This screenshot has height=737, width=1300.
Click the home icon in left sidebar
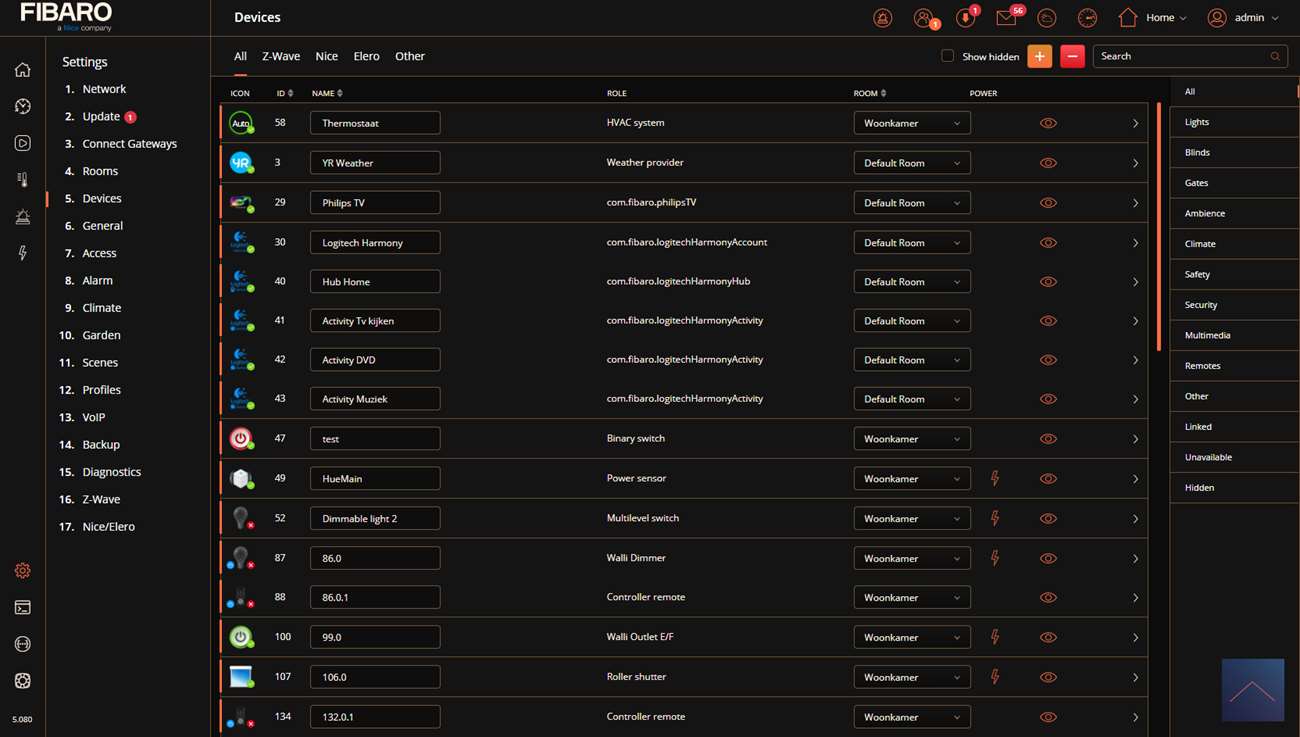22,70
